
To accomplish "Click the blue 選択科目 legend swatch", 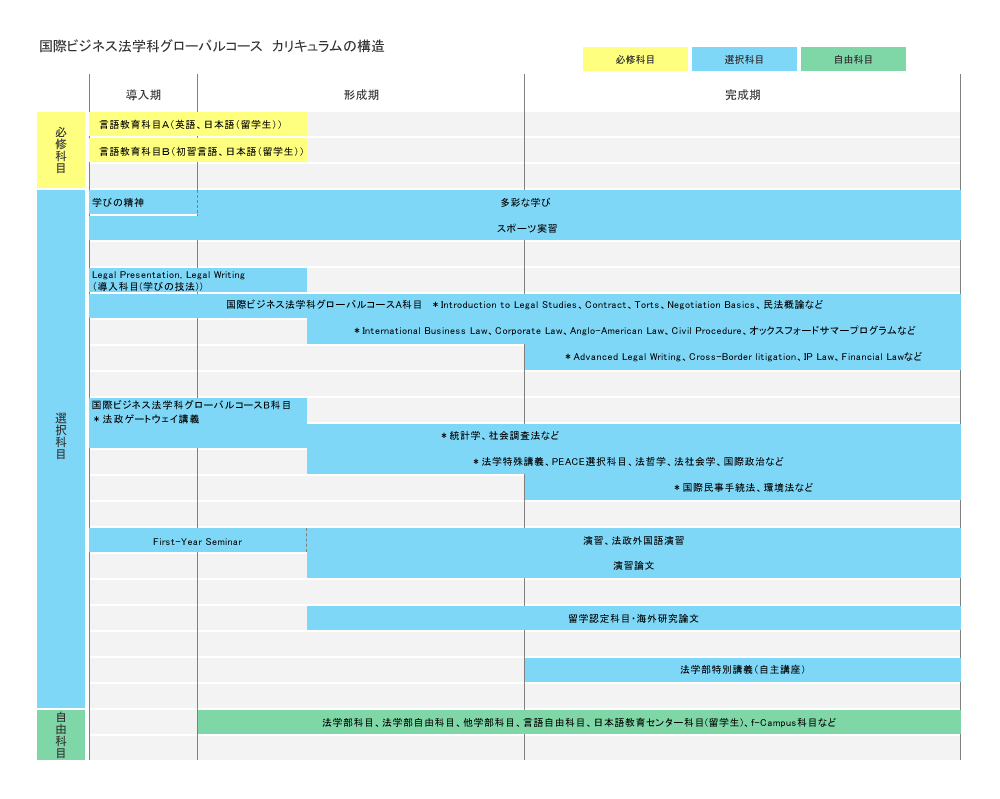I will point(744,59).
